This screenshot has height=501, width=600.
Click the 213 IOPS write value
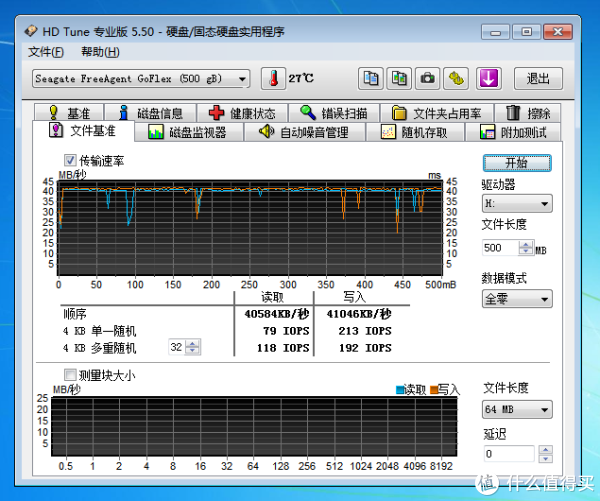[x=365, y=331]
